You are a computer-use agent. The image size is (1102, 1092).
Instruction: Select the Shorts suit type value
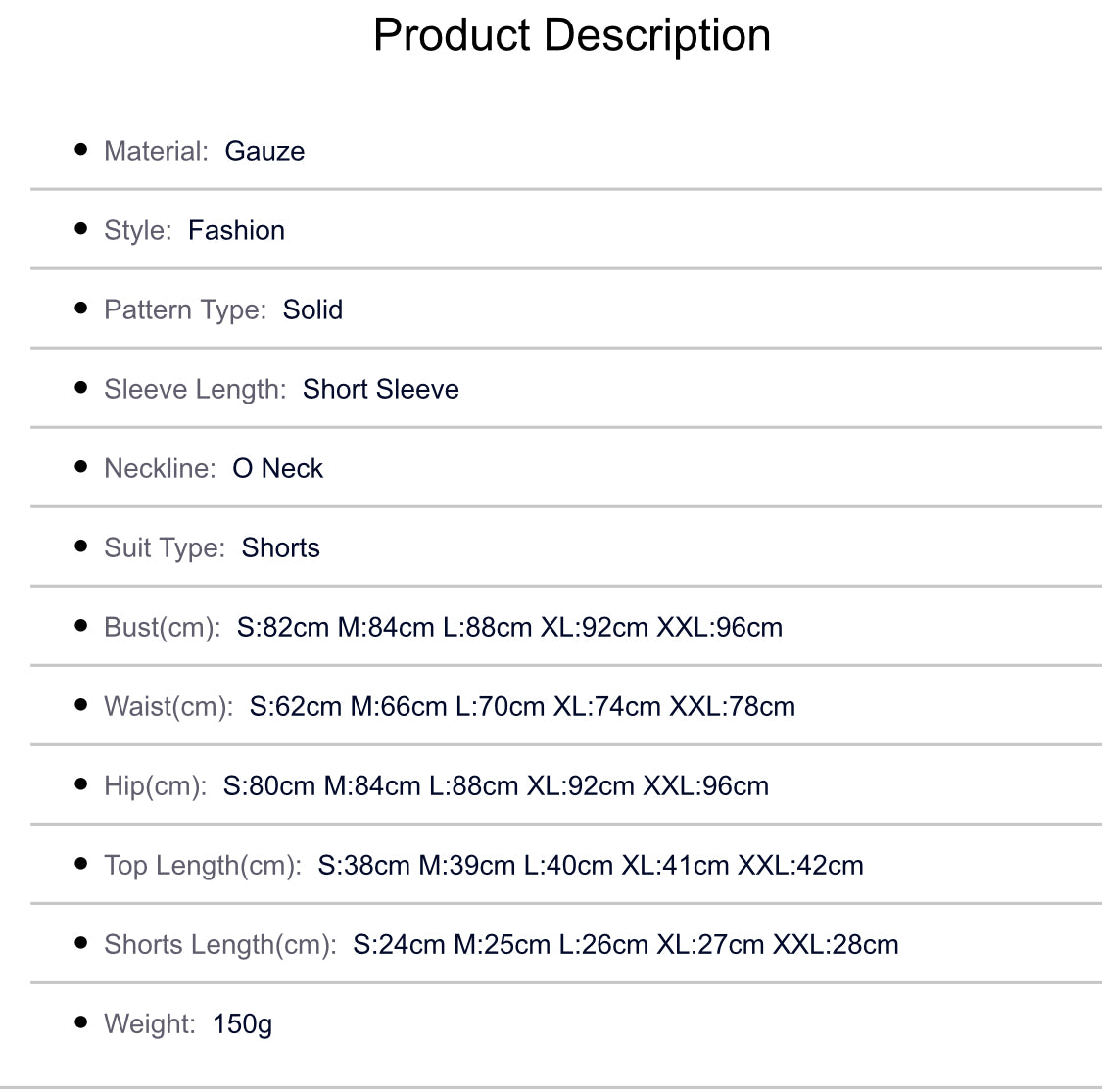tap(280, 547)
